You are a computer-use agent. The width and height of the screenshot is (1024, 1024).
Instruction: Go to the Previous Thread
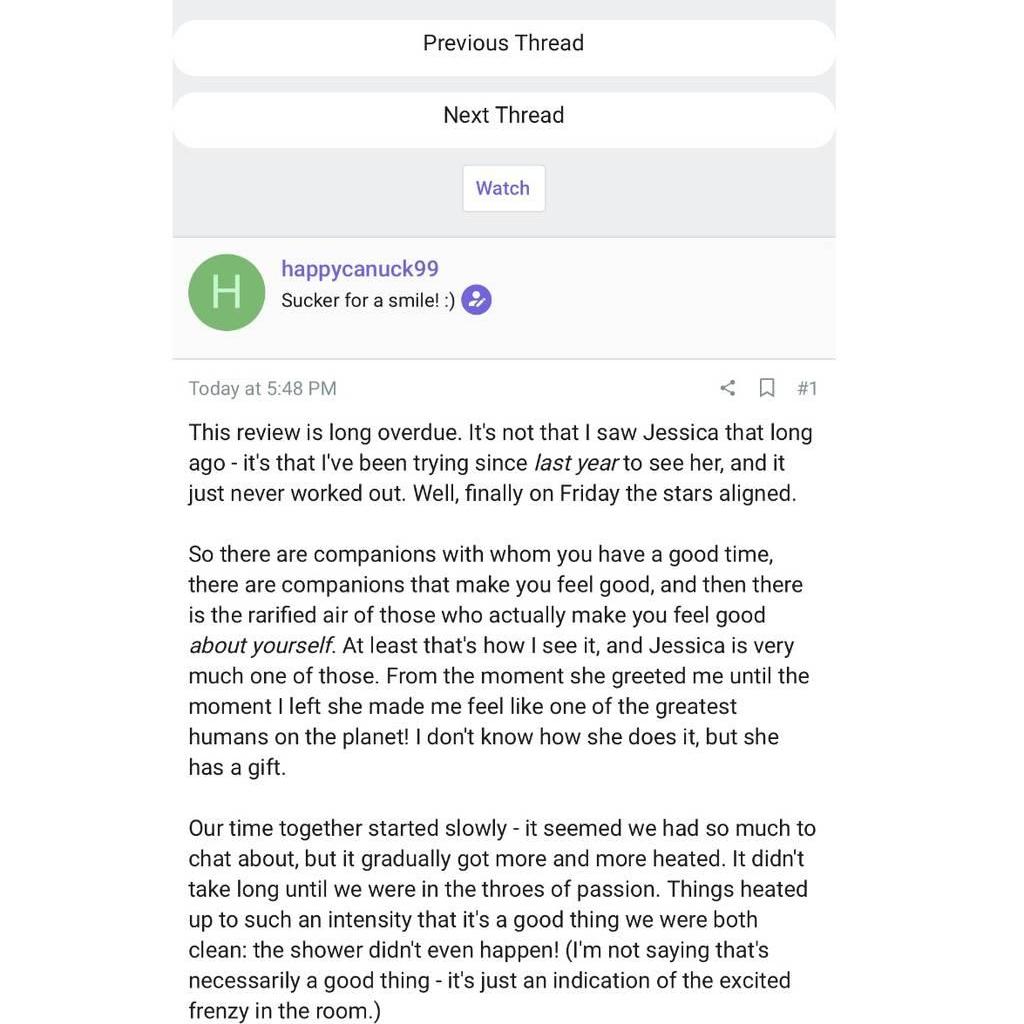pyautogui.click(x=503, y=43)
